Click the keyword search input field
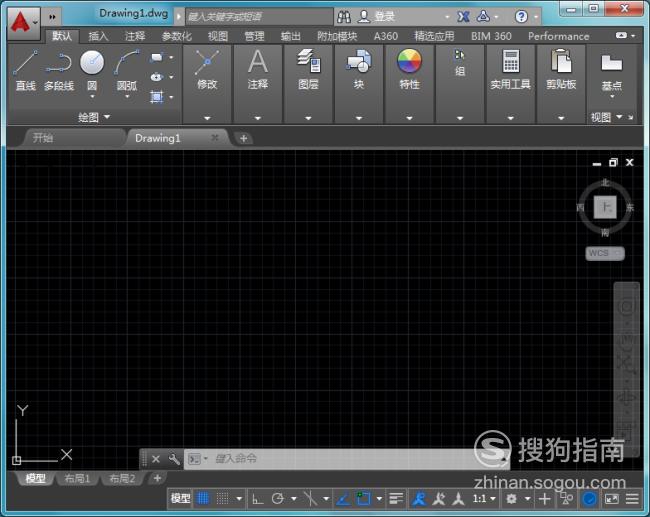This screenshot has height=517, width=650. 259,17
